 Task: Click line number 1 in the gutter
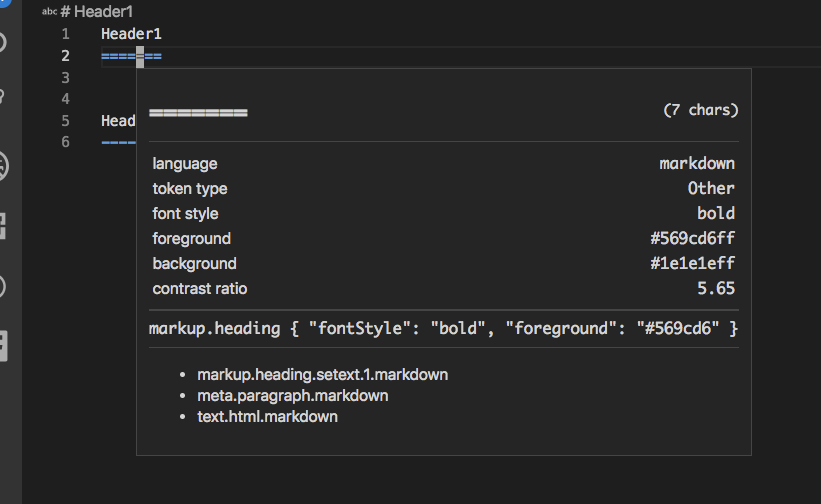click(x=65, y=34)
